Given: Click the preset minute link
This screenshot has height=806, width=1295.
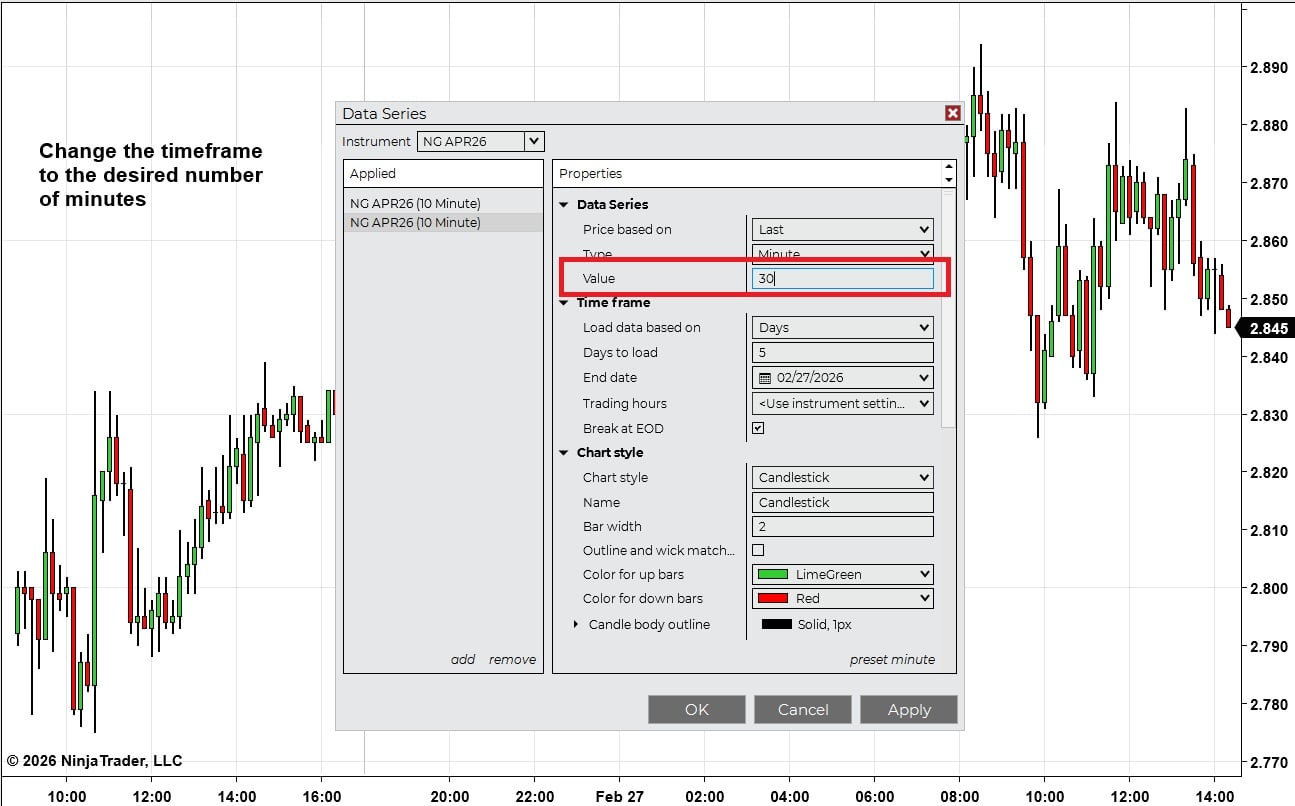Looking at the screenshot, I should [x=892, y=660].
